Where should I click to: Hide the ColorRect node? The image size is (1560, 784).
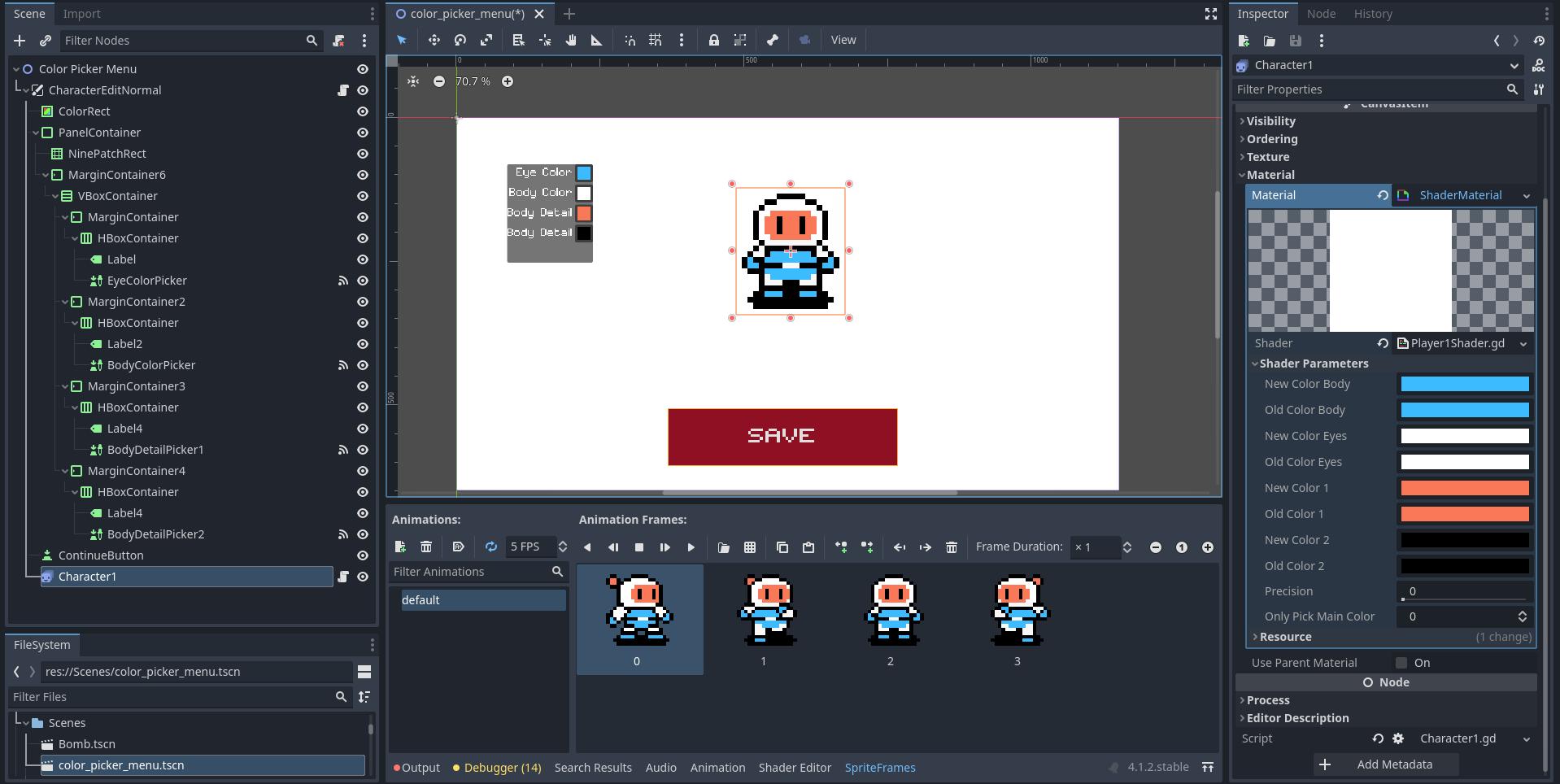click(363, 111)
